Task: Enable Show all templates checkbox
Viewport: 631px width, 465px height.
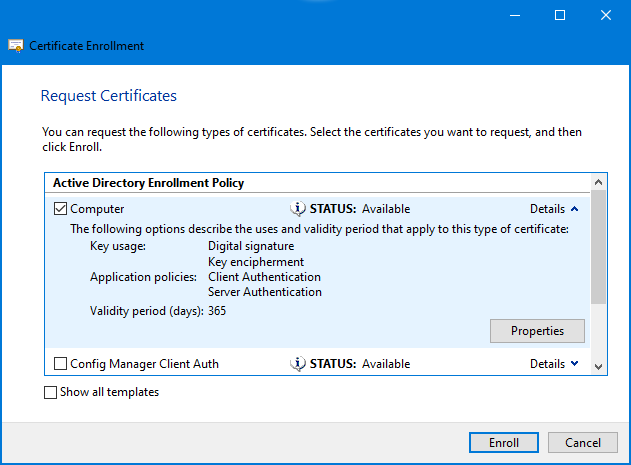Action: coord(50,392)
